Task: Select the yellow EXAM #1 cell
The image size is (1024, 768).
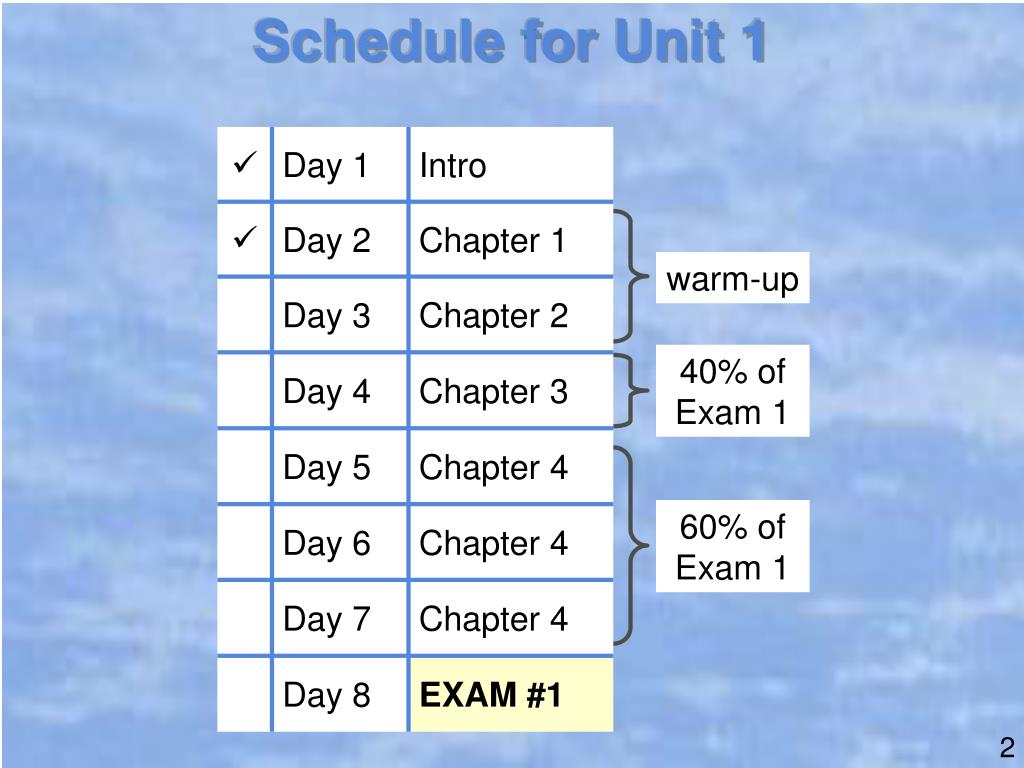Action: [x=511, y=694]
